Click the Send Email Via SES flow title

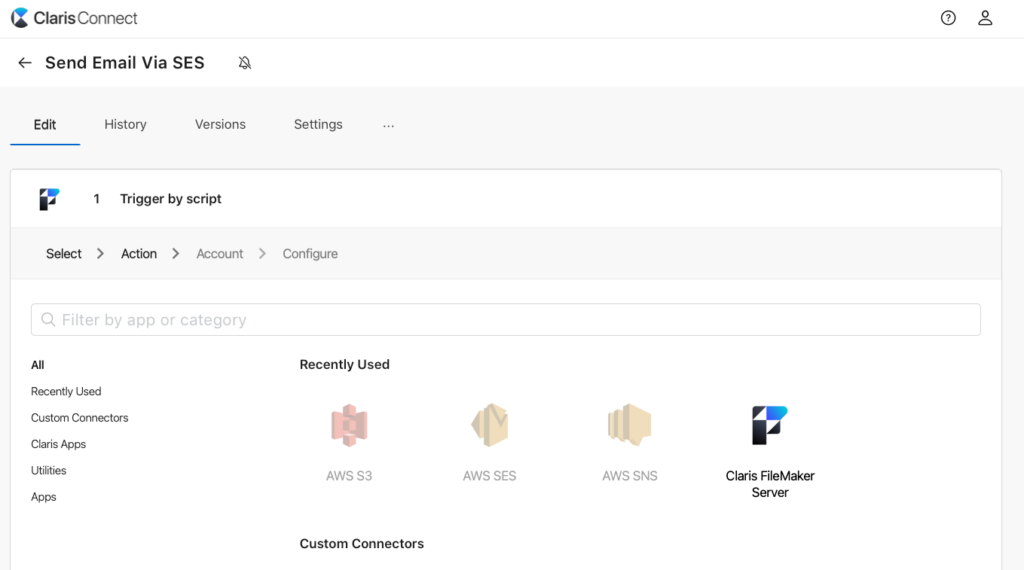[125, 63]
